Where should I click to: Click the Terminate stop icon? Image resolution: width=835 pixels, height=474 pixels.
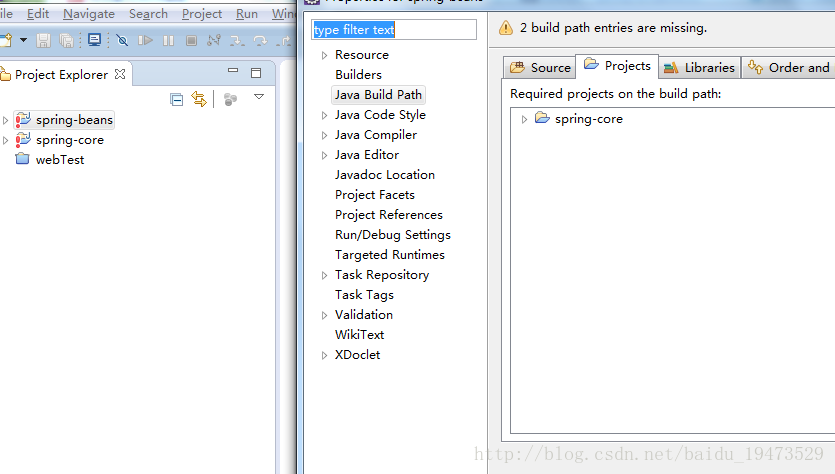point(192,40)
